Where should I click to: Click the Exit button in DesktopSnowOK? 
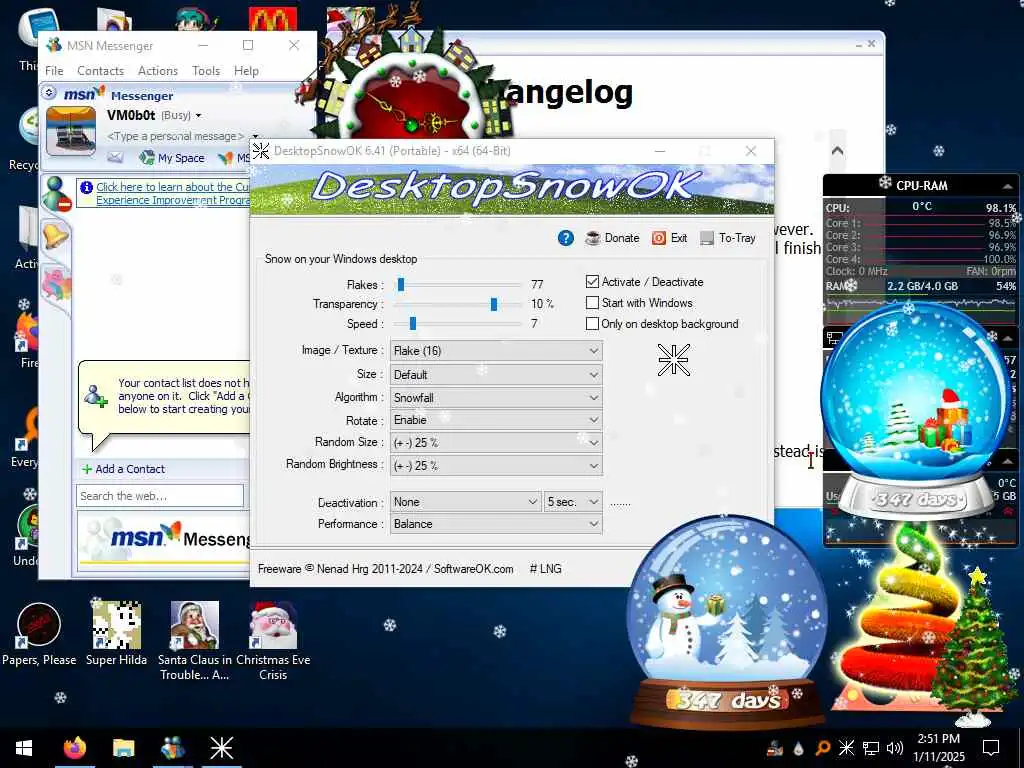coord(670,238)
